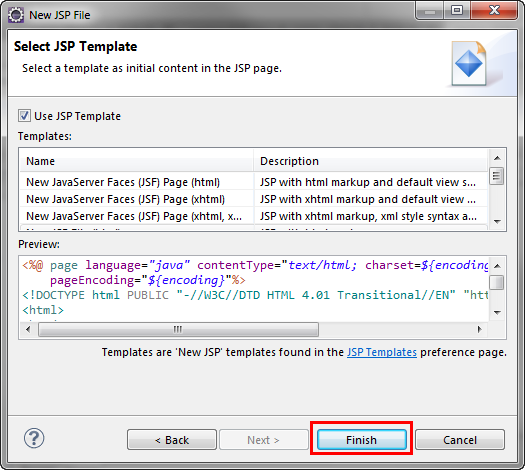Click the preview horizontal scroll right arrow

point(480,329)
